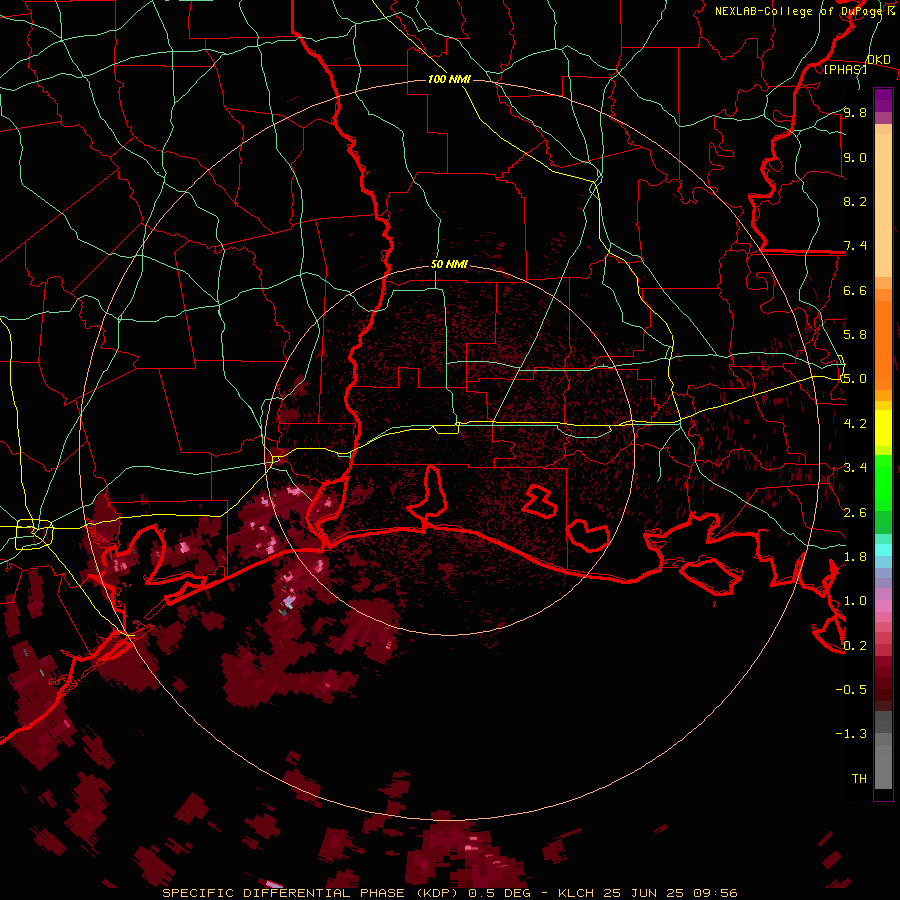Image resolution: width=900 pixels, height=900 pixels.
Task: Pick the cyan segment of color bar
Action: (883, 550)
